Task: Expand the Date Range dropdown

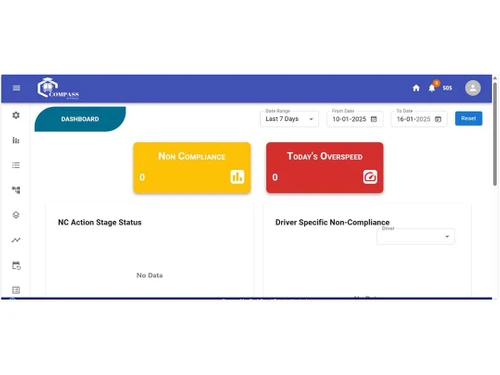Action: [x=289, y=119]
